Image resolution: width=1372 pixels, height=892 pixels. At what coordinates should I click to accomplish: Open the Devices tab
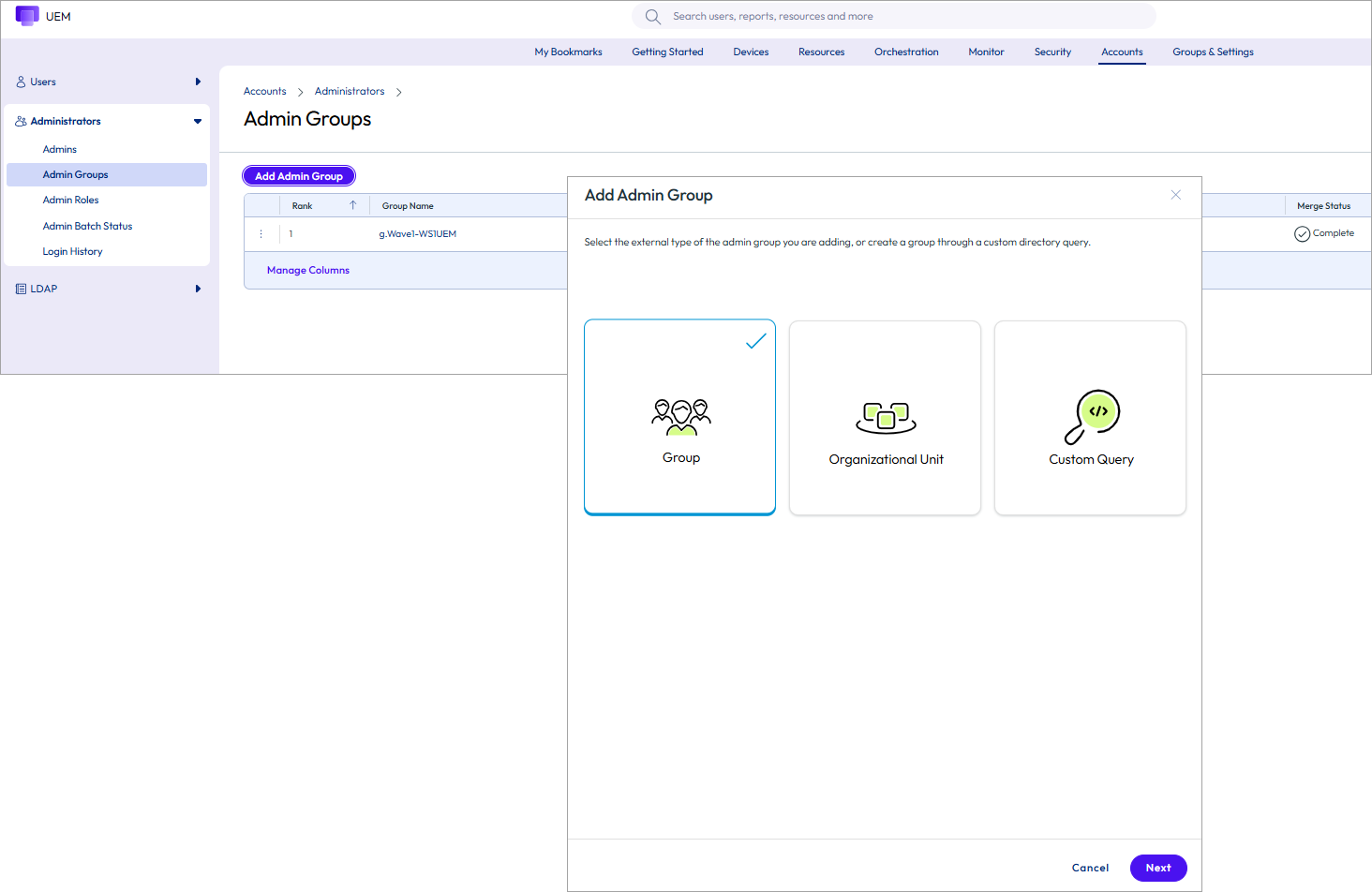pos(751,52)
